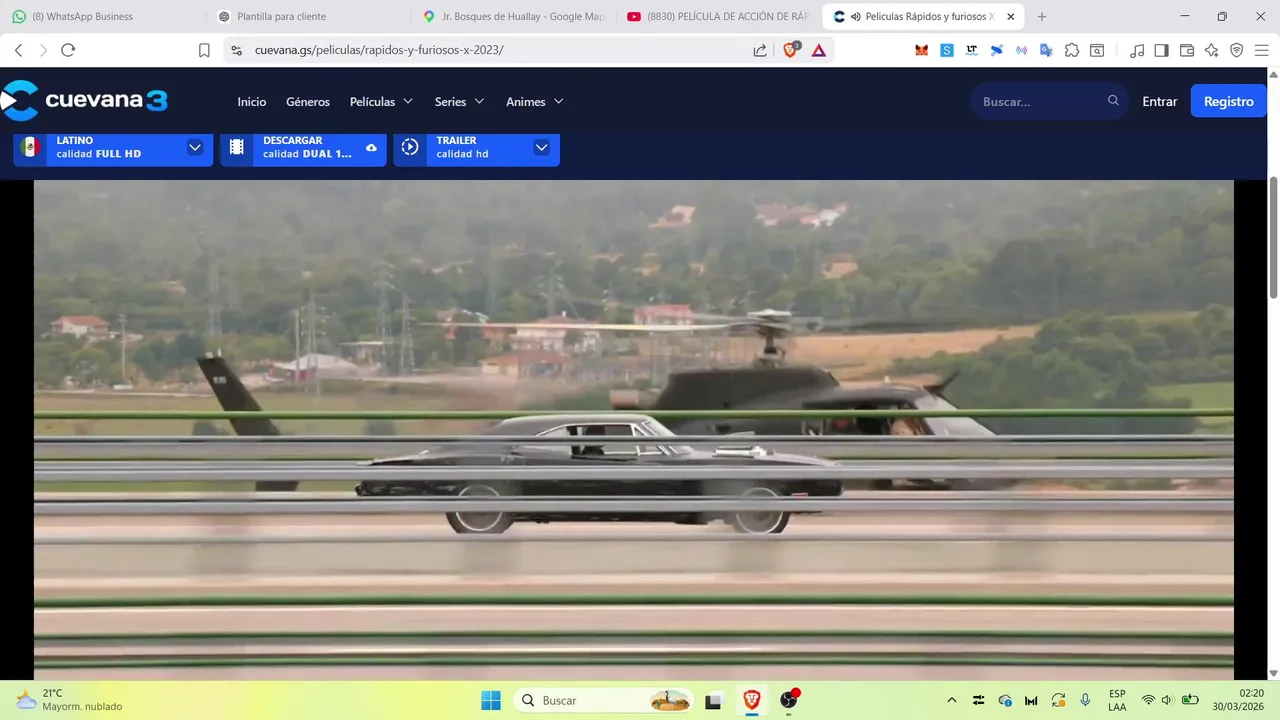Reload the current page
The width and height of the screenshot is (1280, 720).
[x=68, y=50]
